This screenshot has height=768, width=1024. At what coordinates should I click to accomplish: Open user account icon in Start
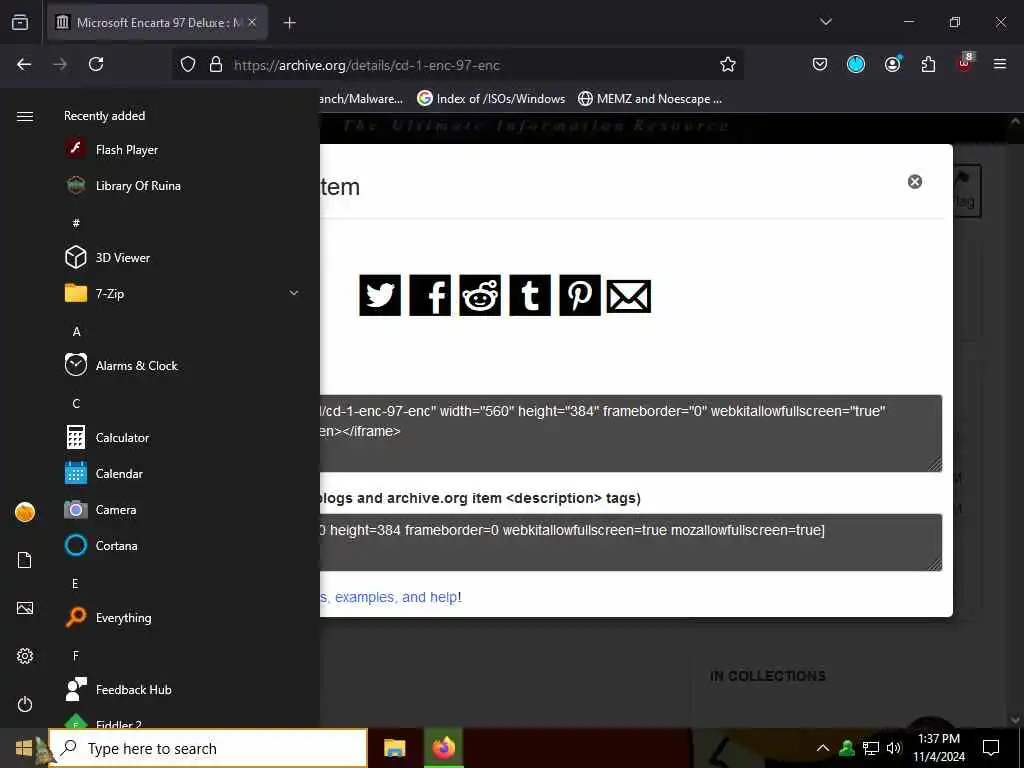click(x=25, y=512)
